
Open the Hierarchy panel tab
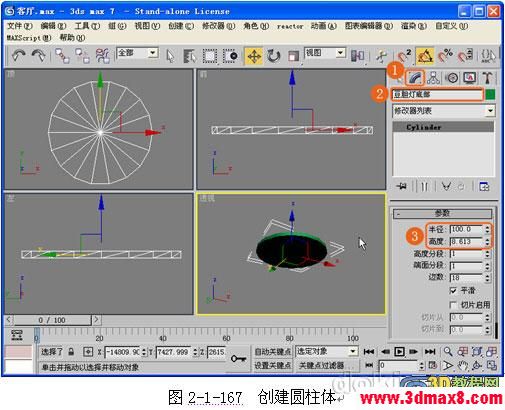click(433, 78)
